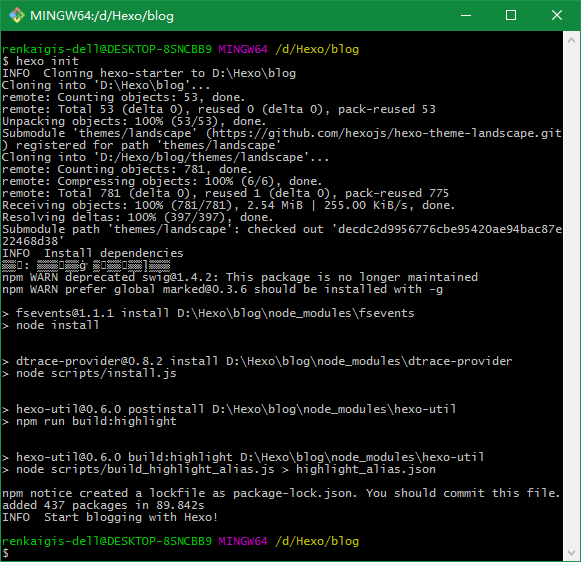Click the 'node scripts/install.js' line
The height and width of the screenshot is (562, 581).
(89, 373)
